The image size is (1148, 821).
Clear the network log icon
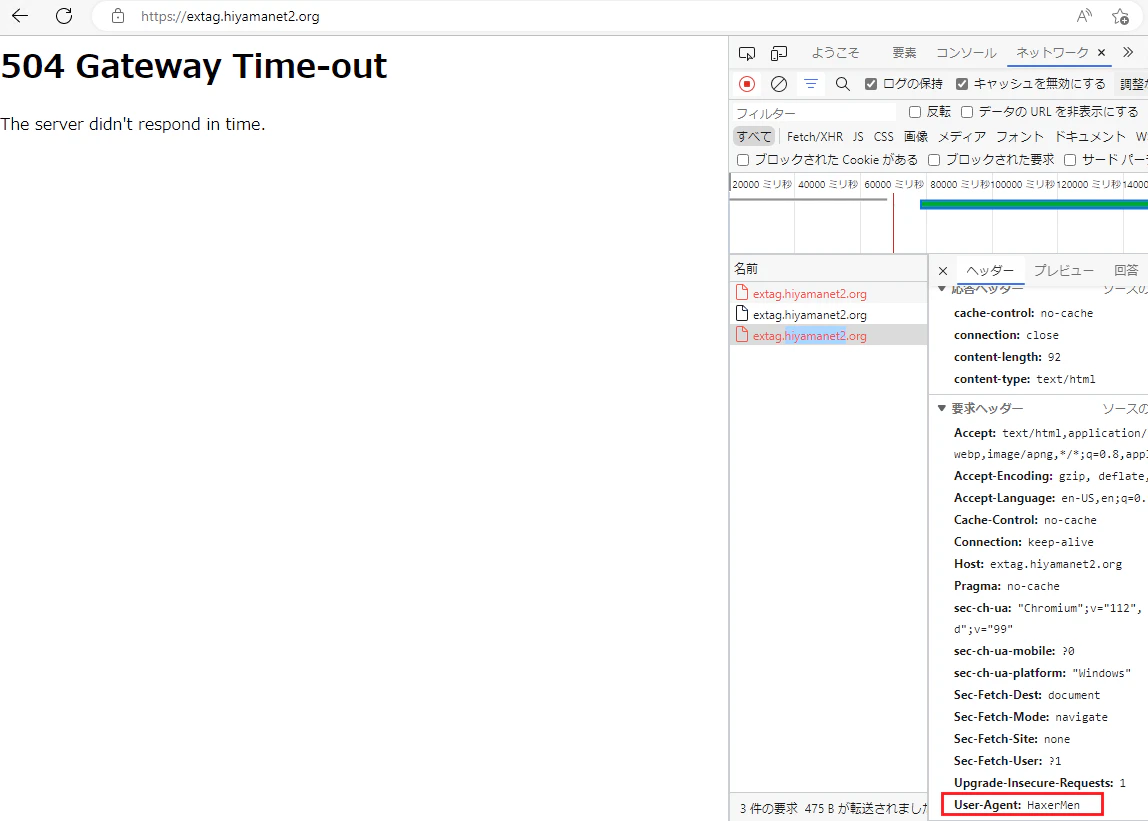[779, 84]
